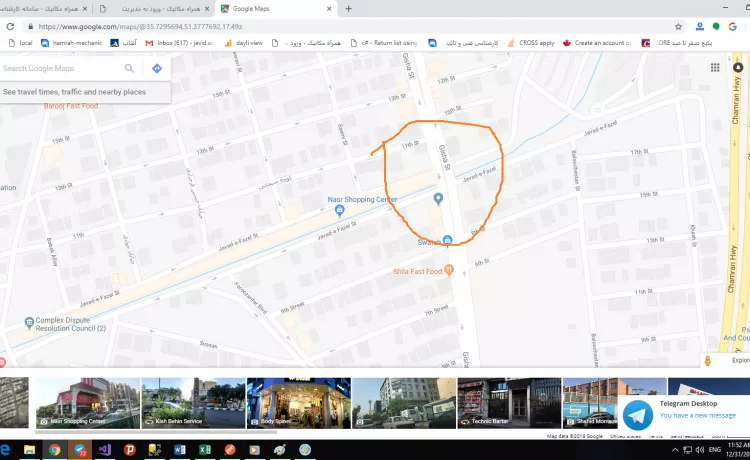Click the Swatch shop pin on map
This screenshot has width=750, height=460.
pyautogui.click(x=447, y=240)
